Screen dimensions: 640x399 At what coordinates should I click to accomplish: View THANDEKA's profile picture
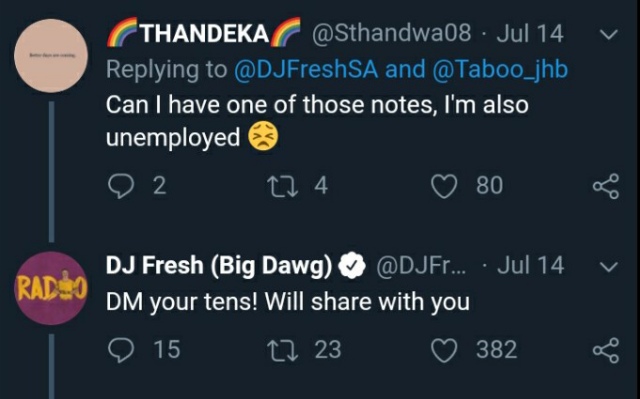pyautogui.click(x=51, y=56)
